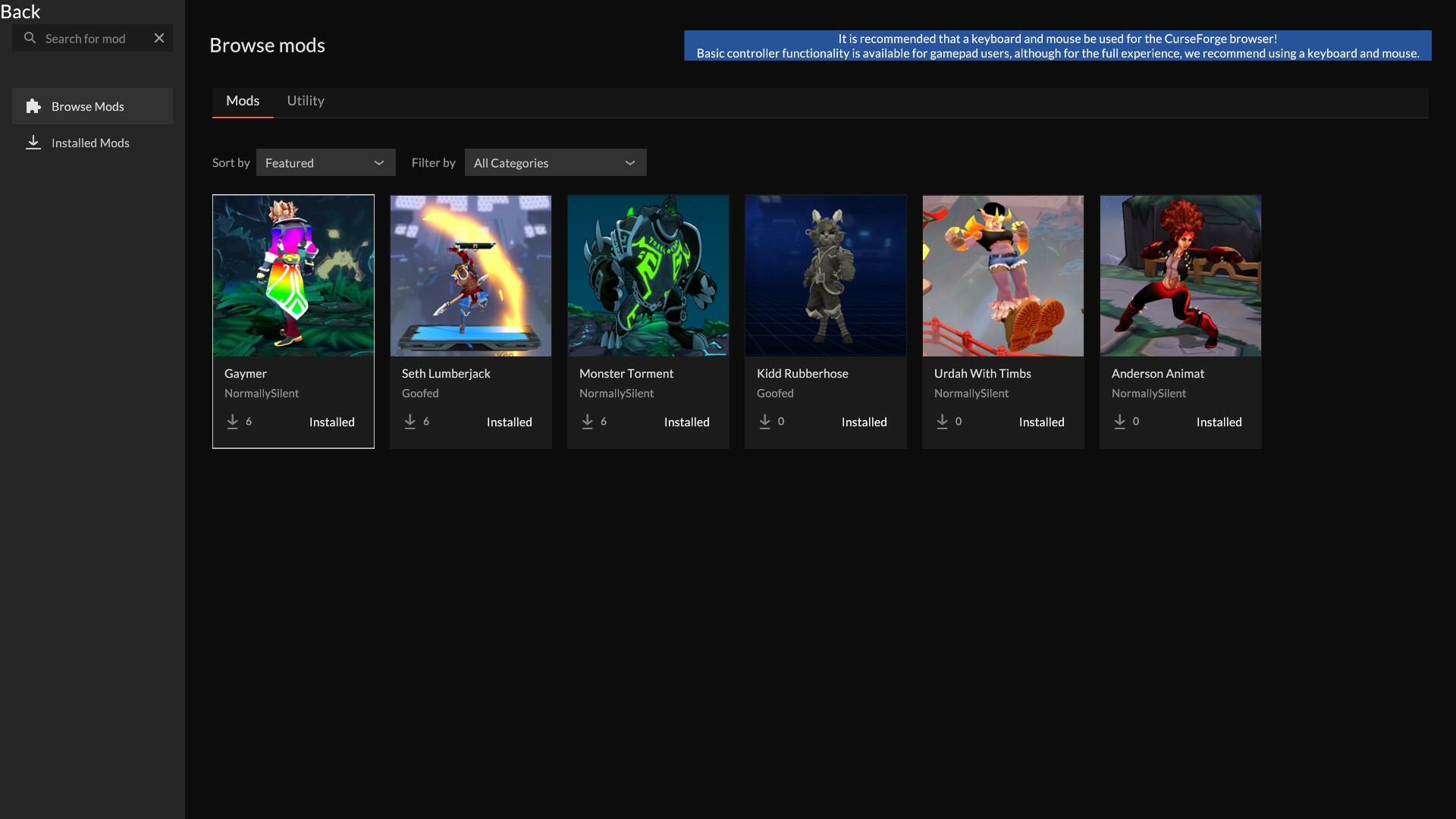Click Installed button on Anderson Animat

[1219, 422]
